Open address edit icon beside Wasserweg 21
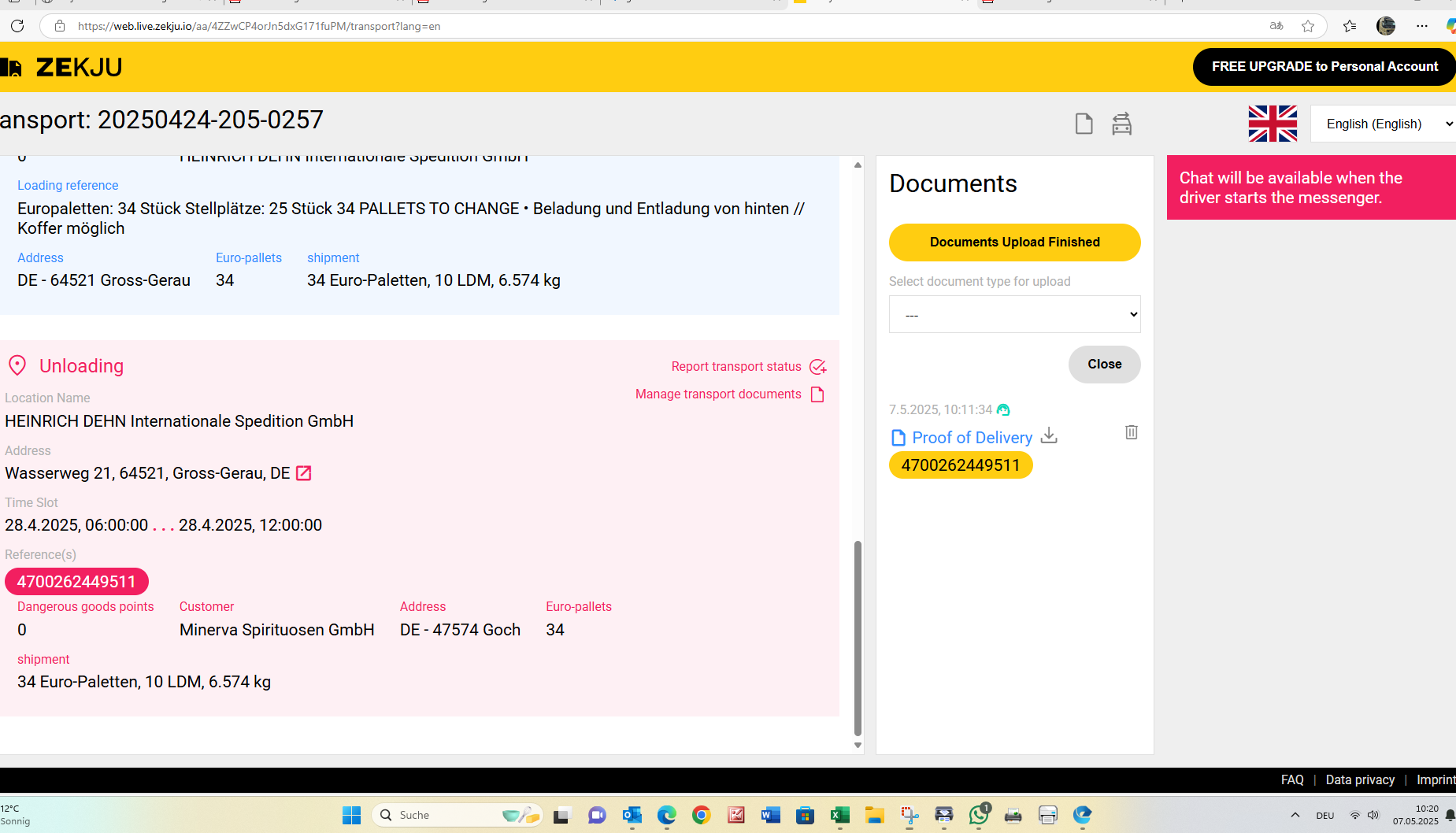The width and height of the screenshot is (1456, 833). tap(303, 473)
